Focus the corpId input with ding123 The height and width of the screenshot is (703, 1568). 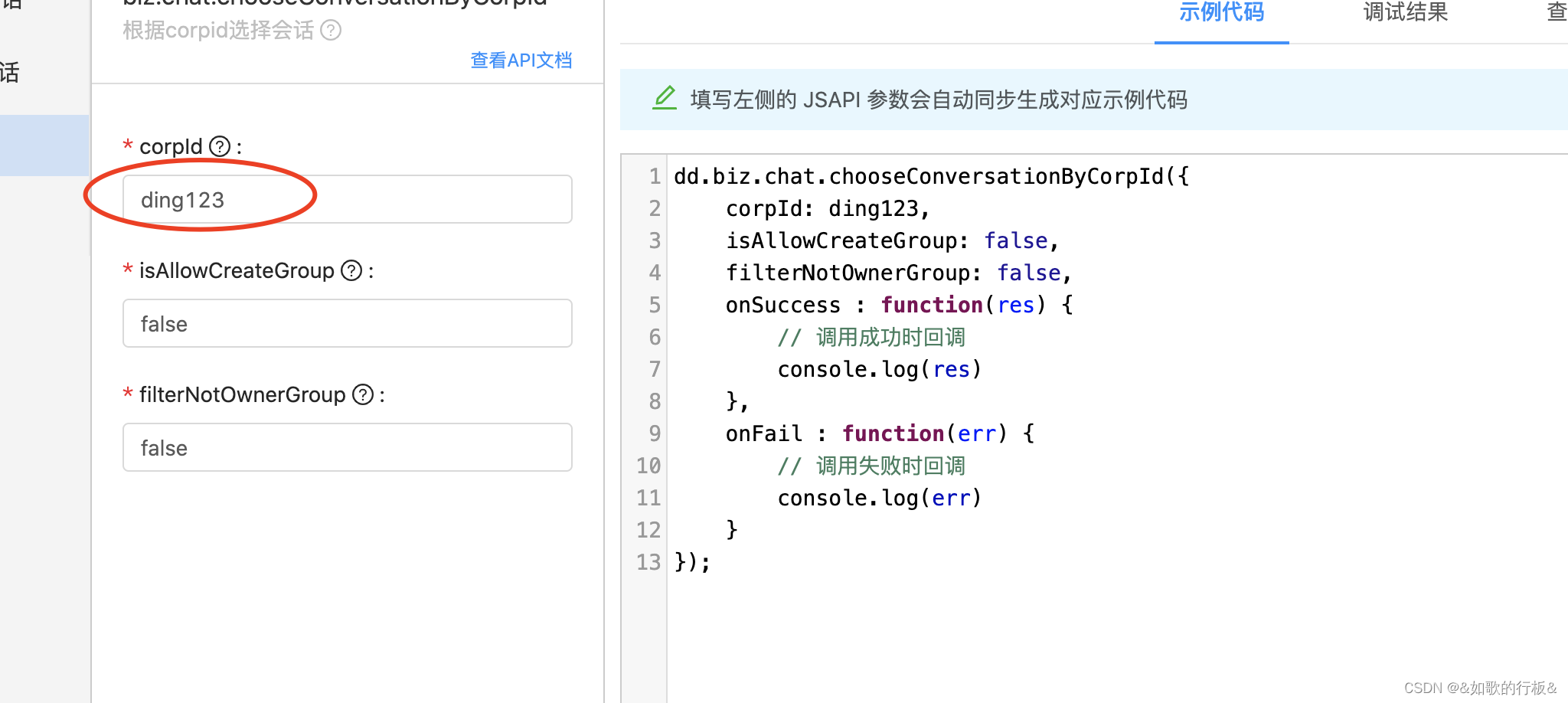coord(348,199)
